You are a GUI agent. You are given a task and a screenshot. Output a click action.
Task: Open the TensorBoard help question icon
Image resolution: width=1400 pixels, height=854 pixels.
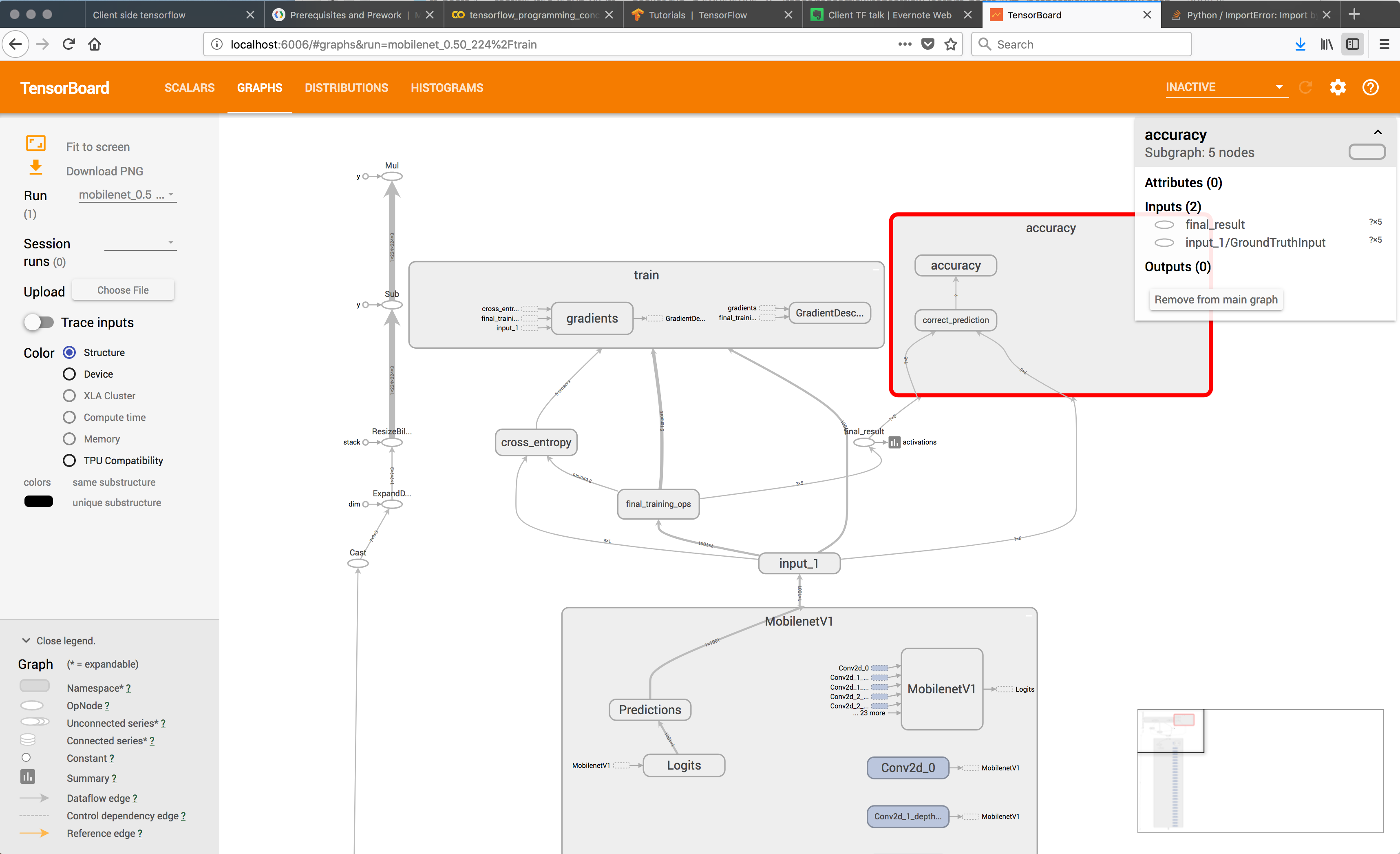tap(1370, 88)
